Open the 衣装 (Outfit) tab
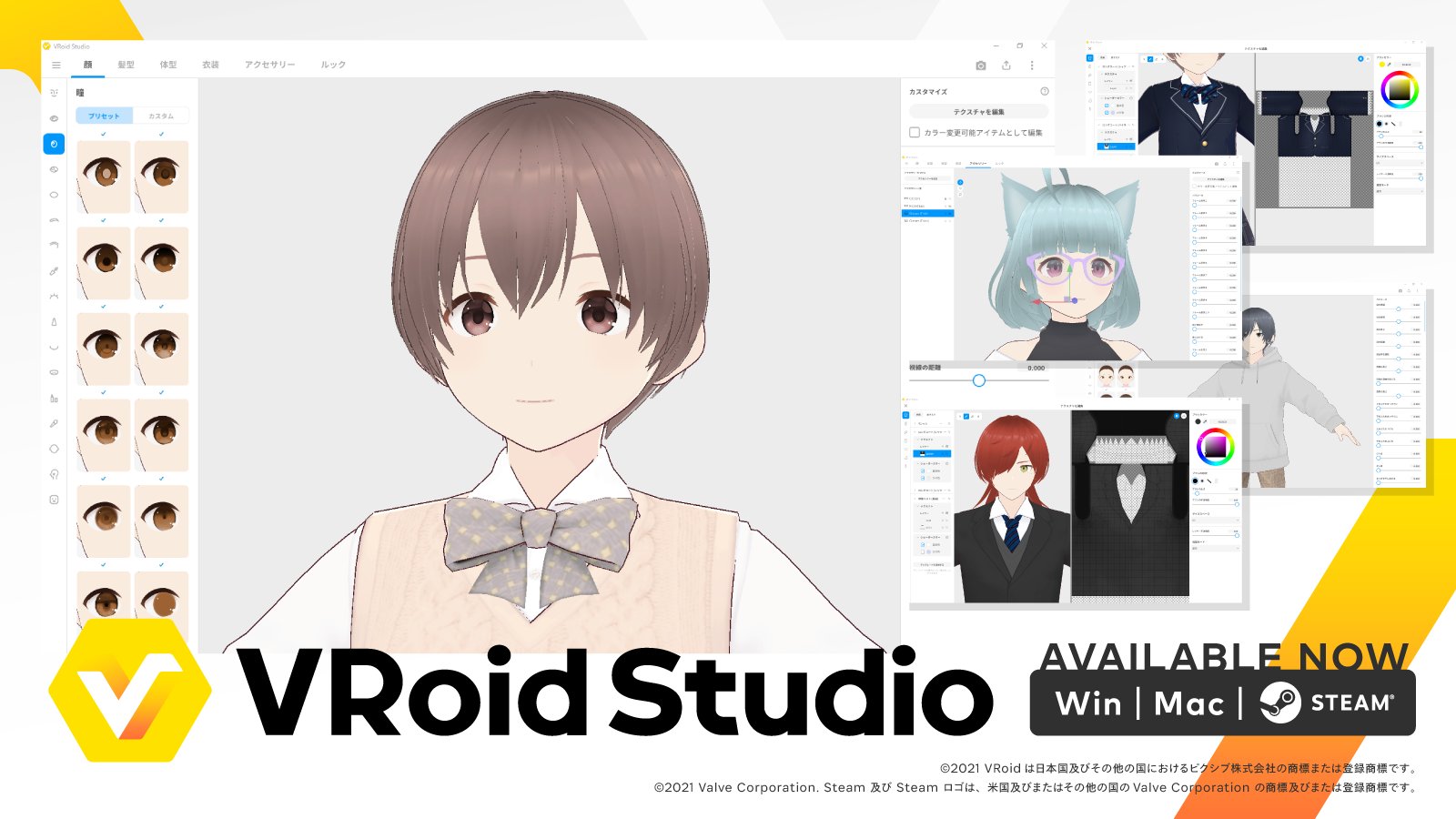1456x819 pixels. (x=211, y=65)
